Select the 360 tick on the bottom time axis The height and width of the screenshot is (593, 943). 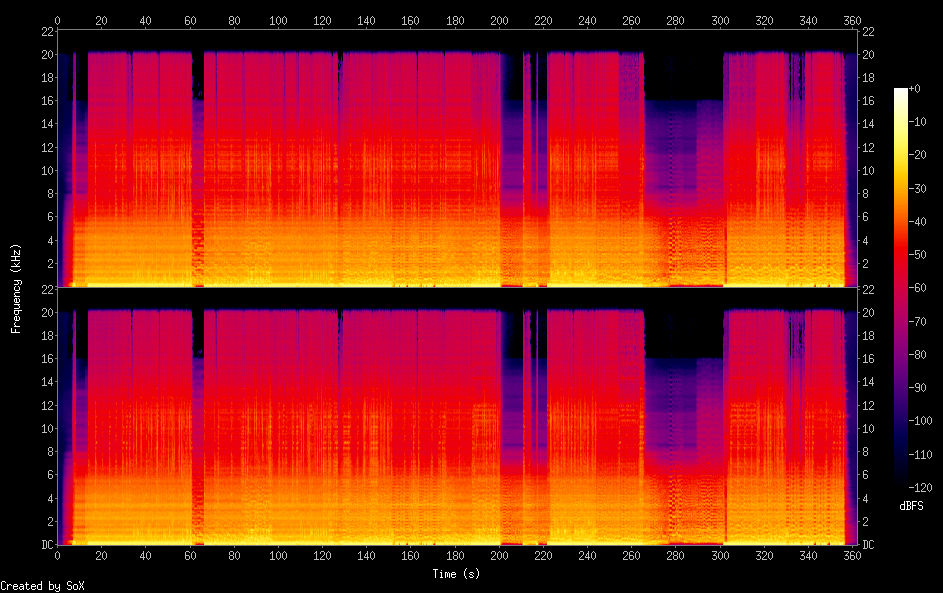[852, 557]
